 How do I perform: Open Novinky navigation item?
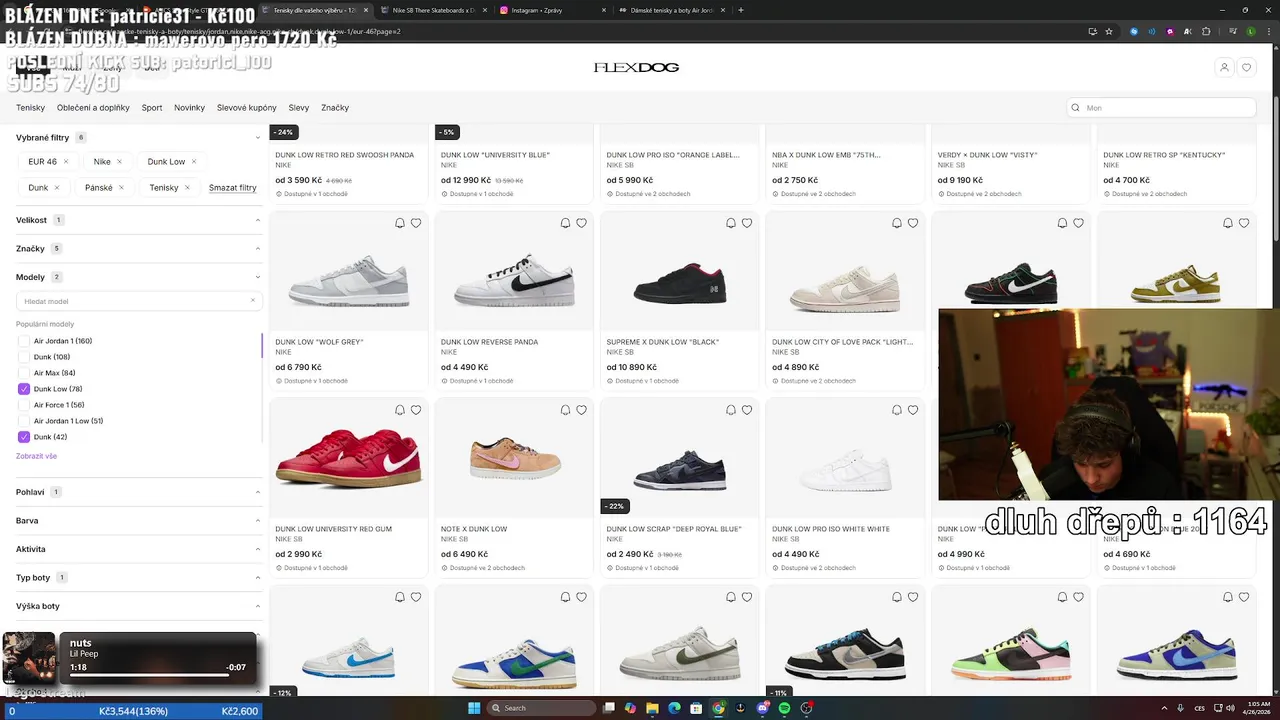coord(189,108)
